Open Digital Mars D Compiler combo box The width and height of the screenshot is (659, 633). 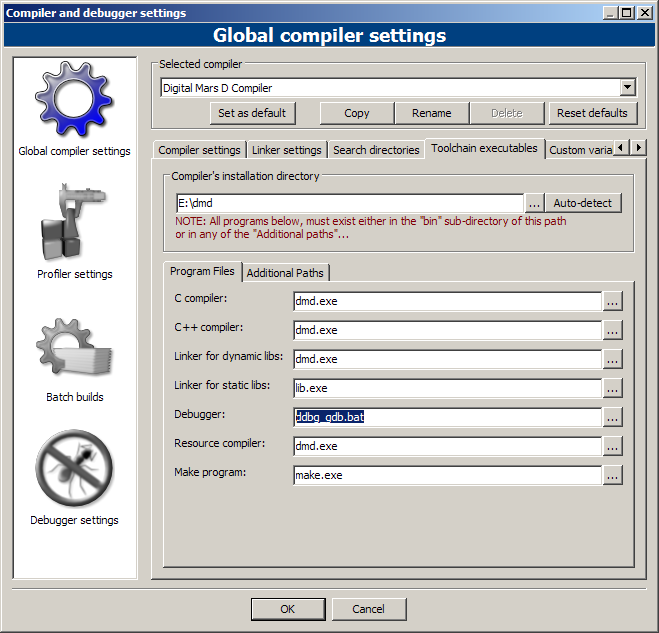tap(398, 87)
